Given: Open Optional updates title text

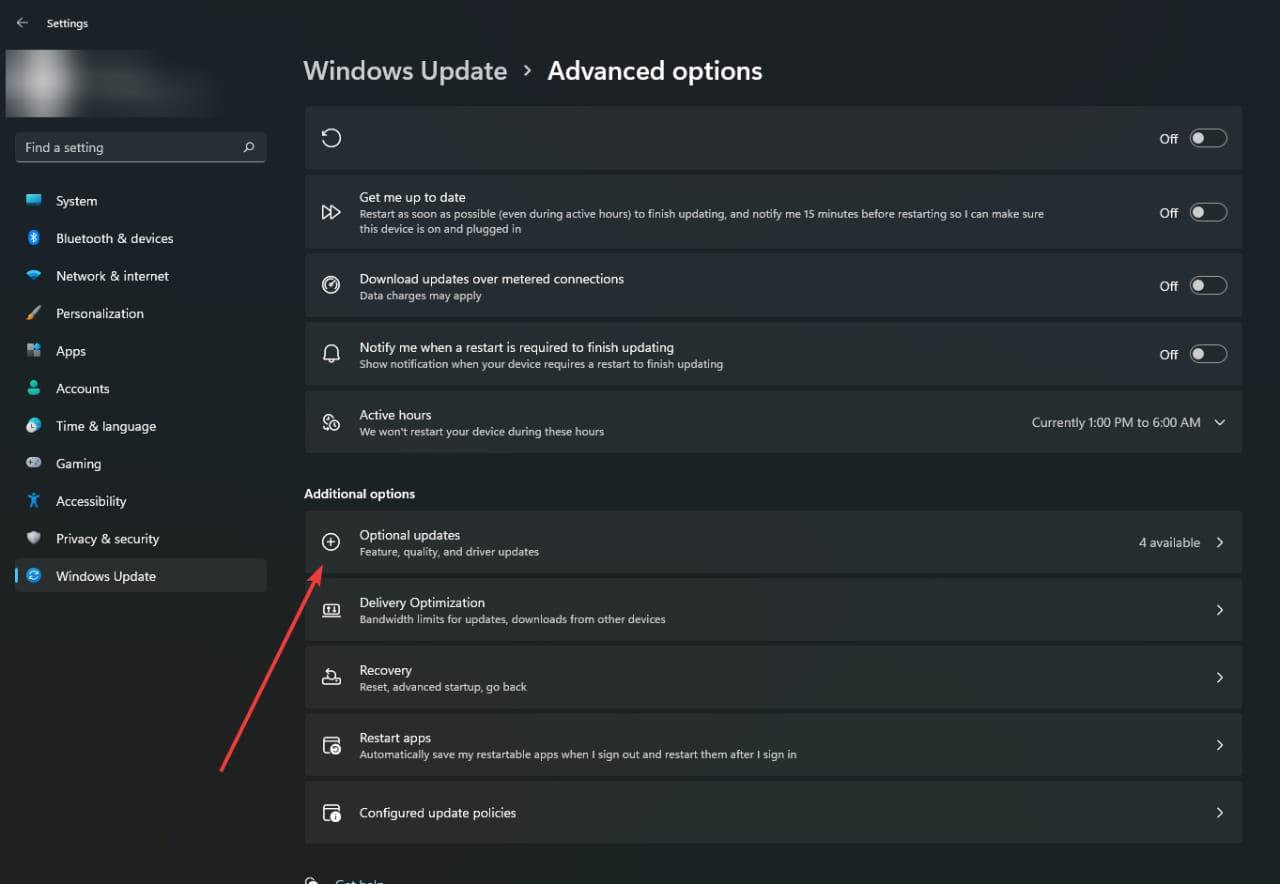Looking at the screenshot, I should pos(410,535).
